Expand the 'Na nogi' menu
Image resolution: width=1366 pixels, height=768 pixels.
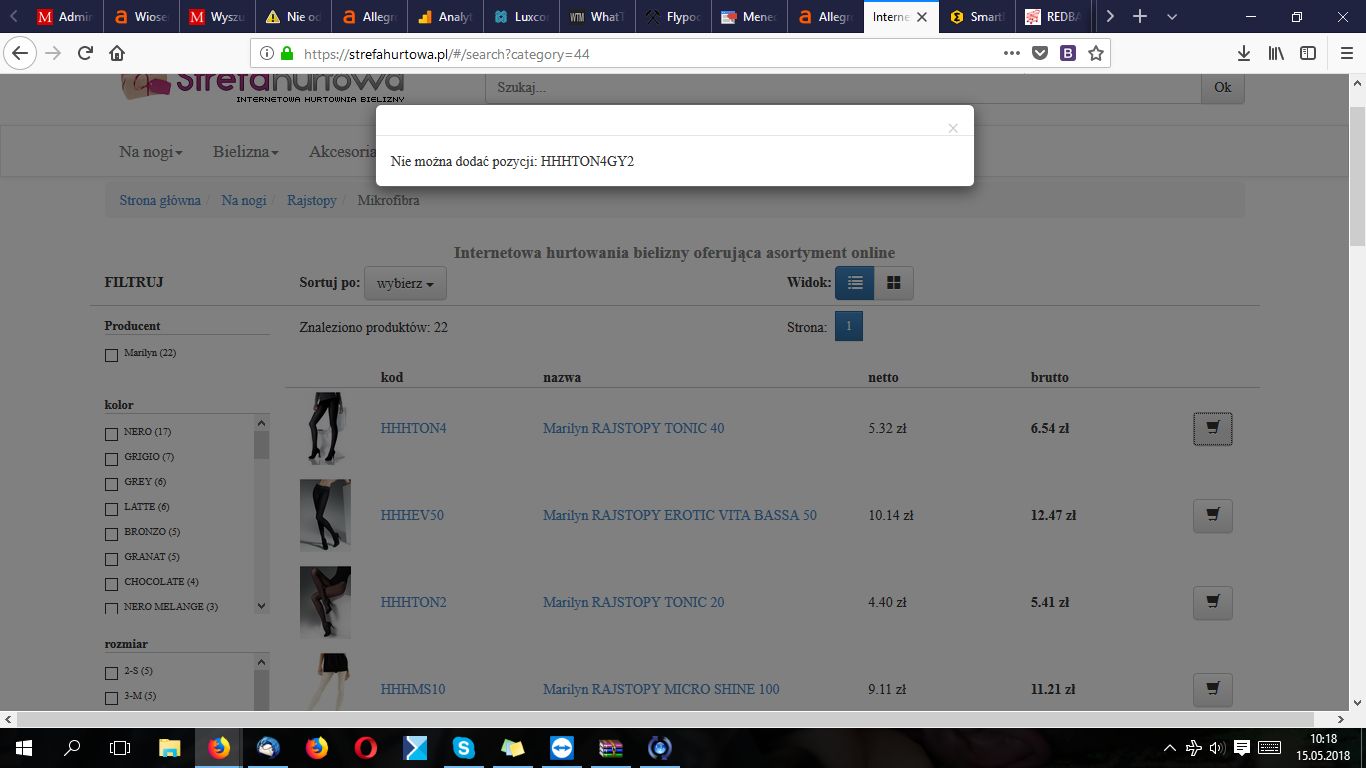tap(151, 152)
